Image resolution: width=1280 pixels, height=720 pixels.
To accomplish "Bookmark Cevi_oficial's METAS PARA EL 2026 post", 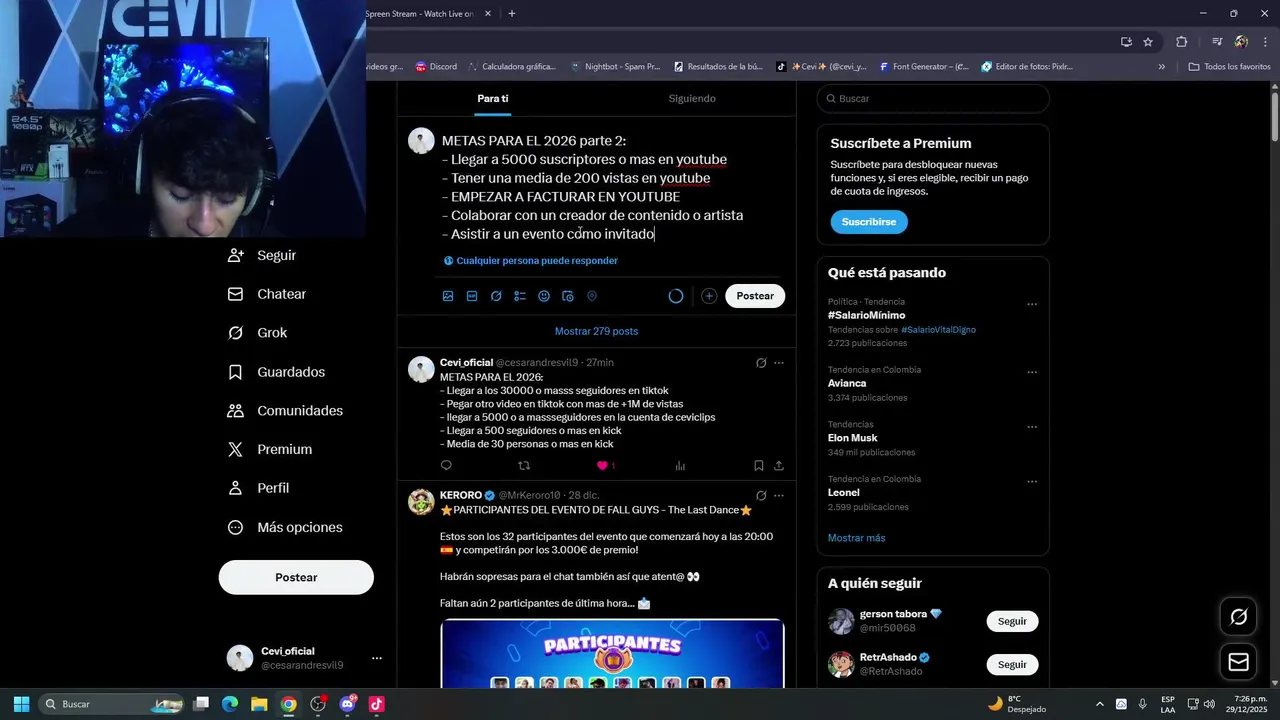I will point(759,465).
